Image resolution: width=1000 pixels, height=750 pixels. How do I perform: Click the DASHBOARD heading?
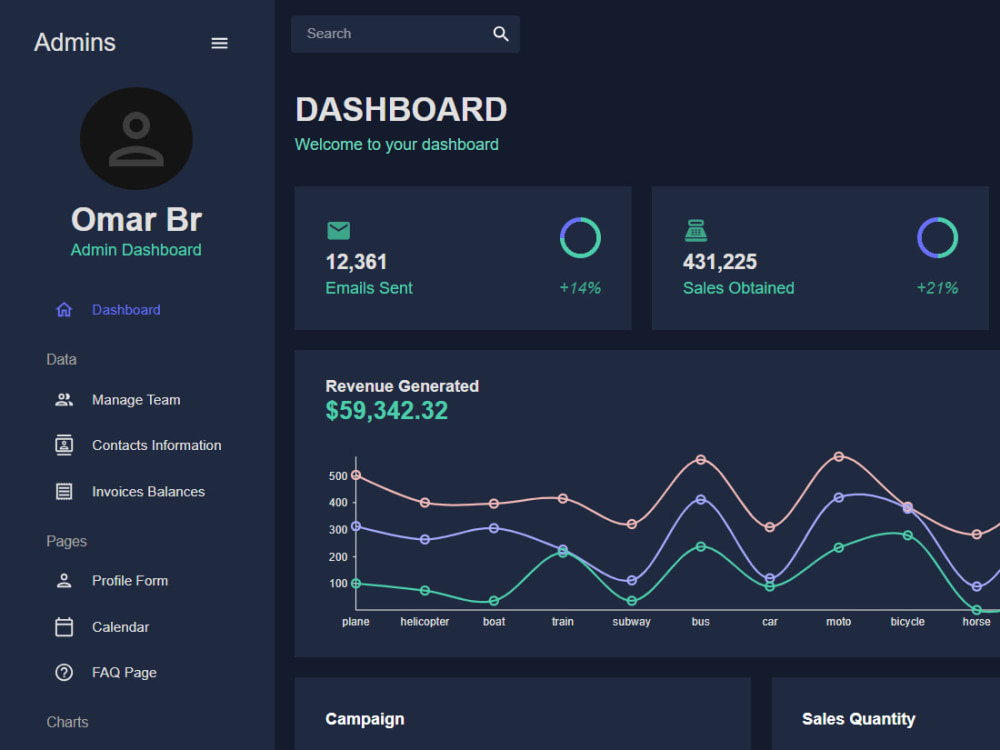401,110
